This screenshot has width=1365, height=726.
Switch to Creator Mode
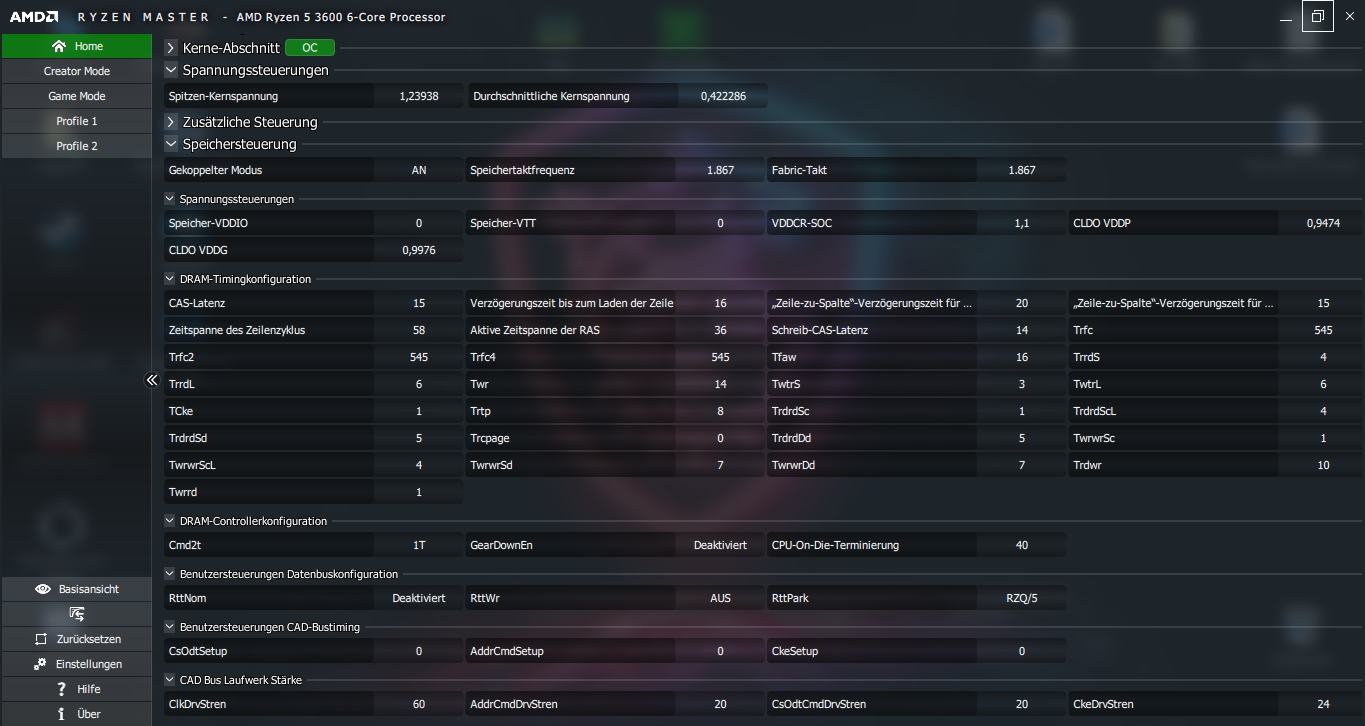pyautogui.click(x=77, y=71)
